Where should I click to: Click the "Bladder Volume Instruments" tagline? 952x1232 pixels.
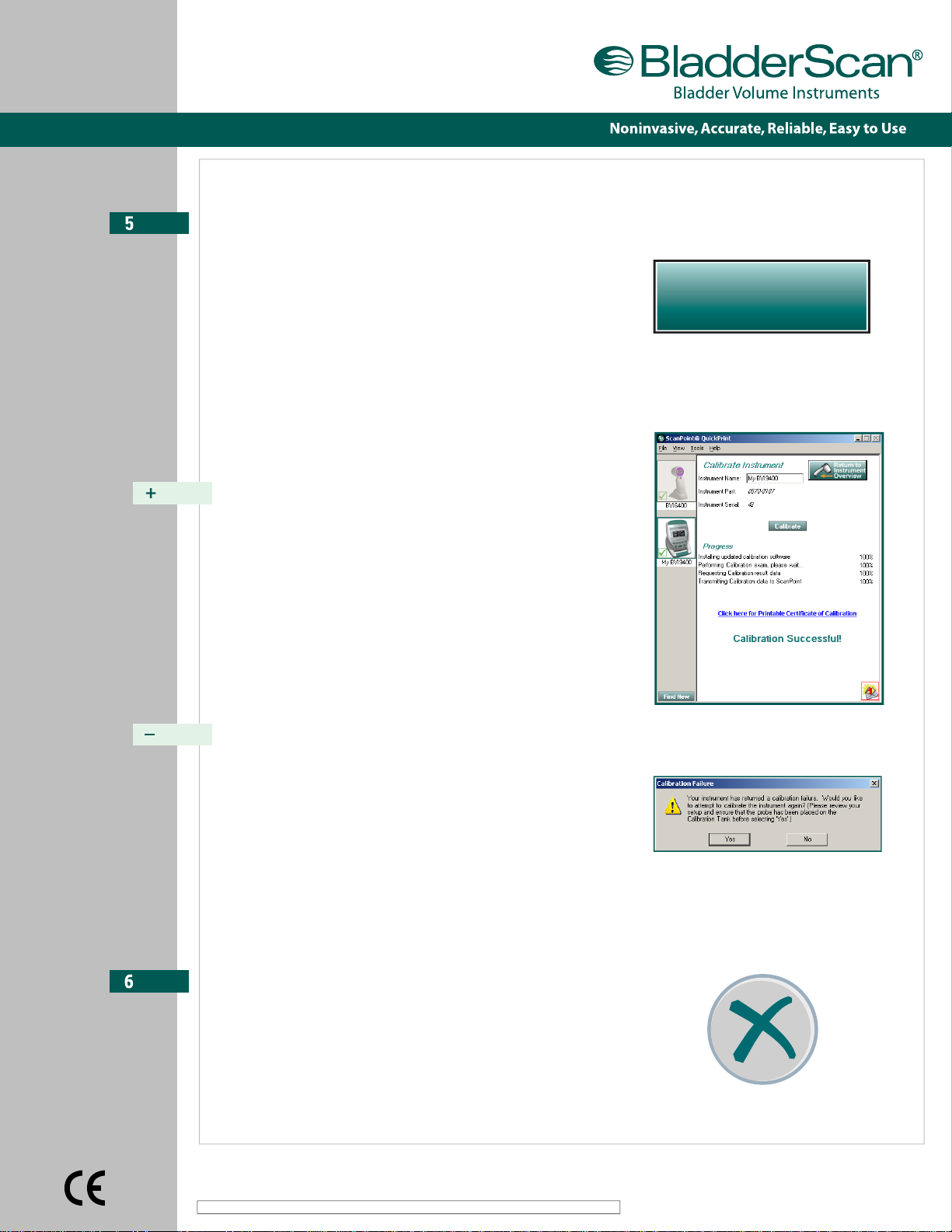776,93
